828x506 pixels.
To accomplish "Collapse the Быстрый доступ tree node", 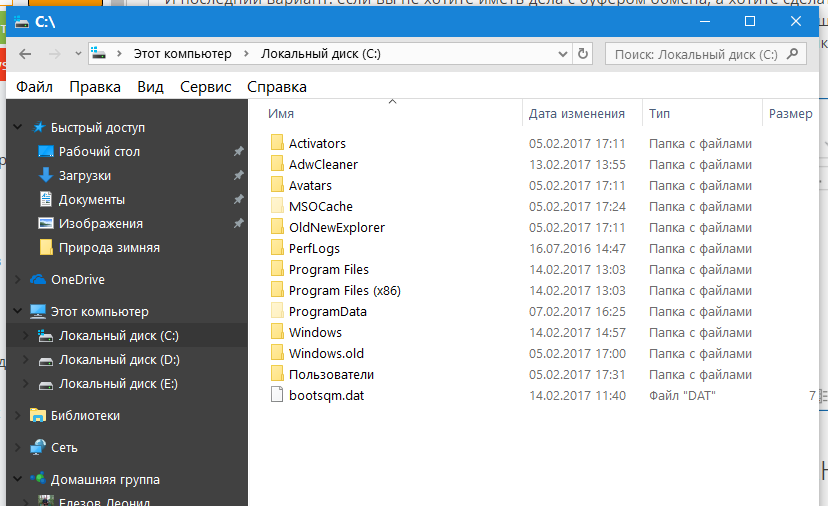I will [x=18, y=127].
